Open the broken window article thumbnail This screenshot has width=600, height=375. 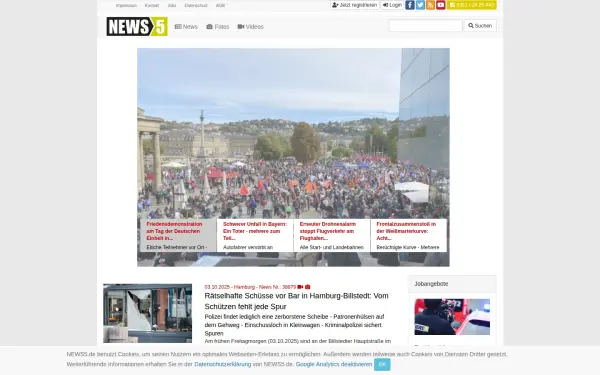pyautogui.click(x=147, y=313)
